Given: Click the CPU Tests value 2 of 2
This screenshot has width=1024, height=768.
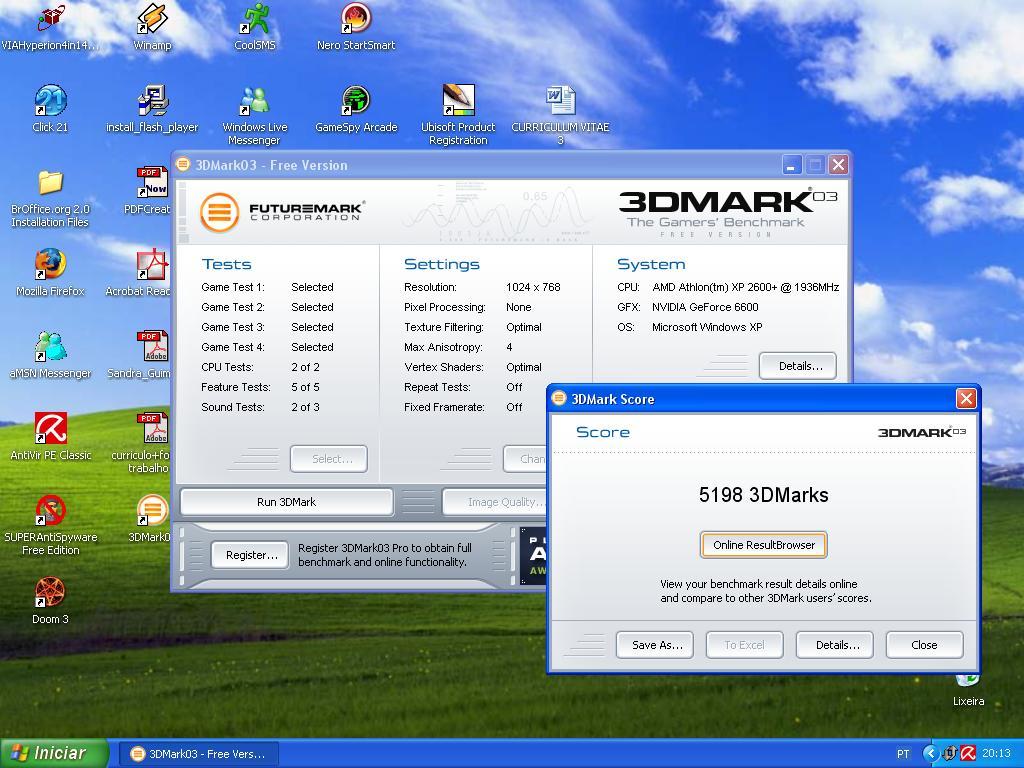Looking at the screenshot, I should point(306,367).
